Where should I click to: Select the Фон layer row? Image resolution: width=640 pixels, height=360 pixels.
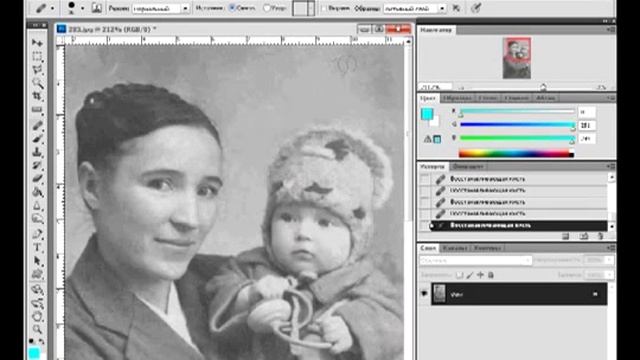click(x=519, y=293)
